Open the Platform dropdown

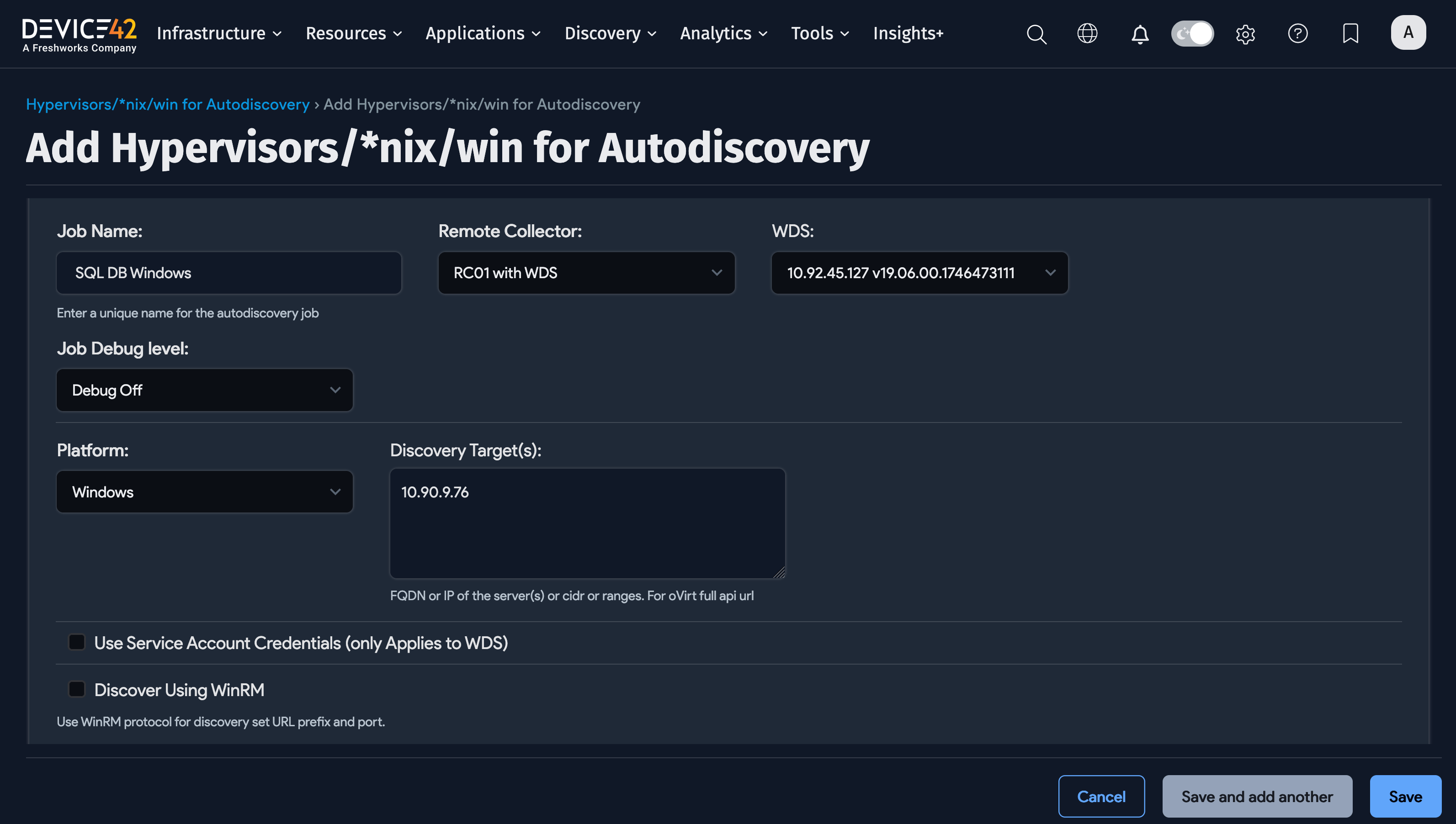(204, 491)
